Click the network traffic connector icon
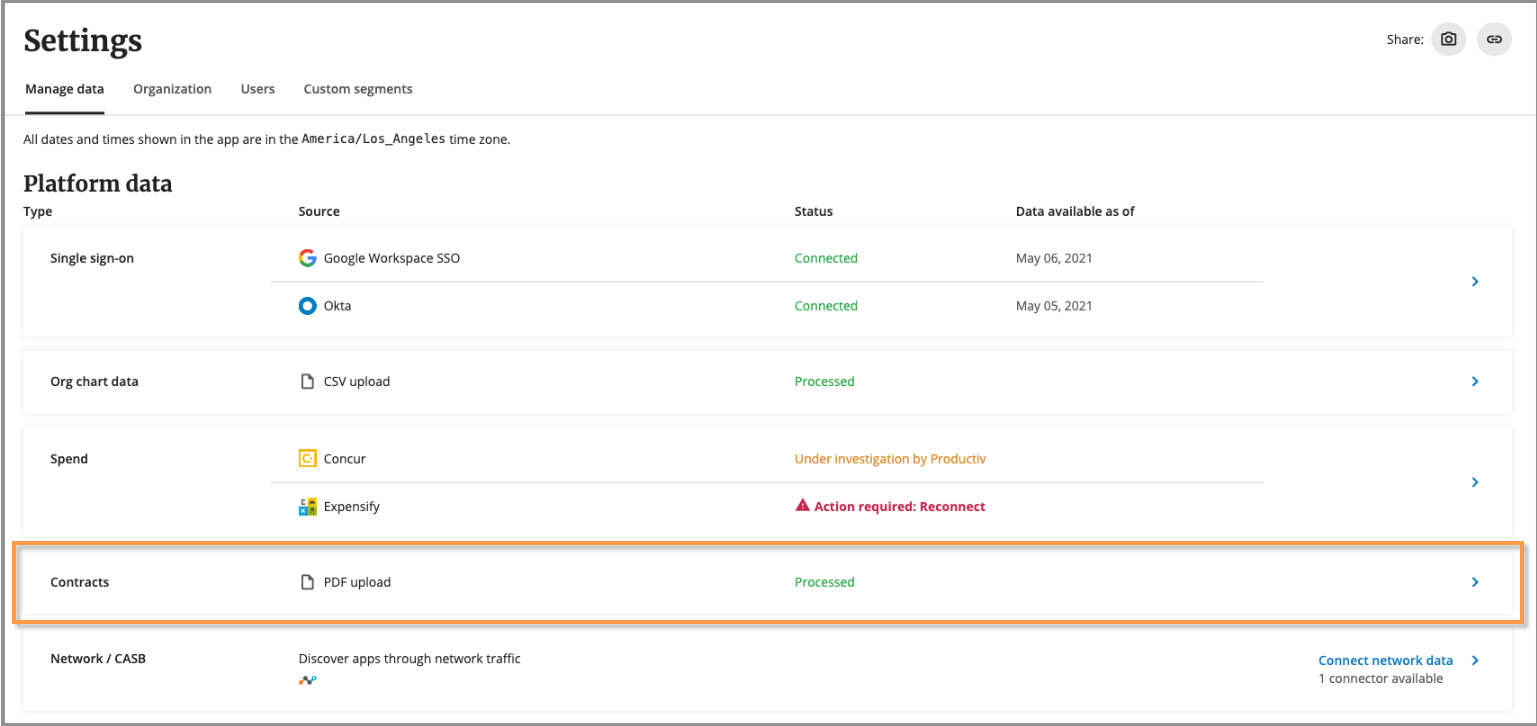The height and width of the screenshot is (726, 1537). [308, 680]
